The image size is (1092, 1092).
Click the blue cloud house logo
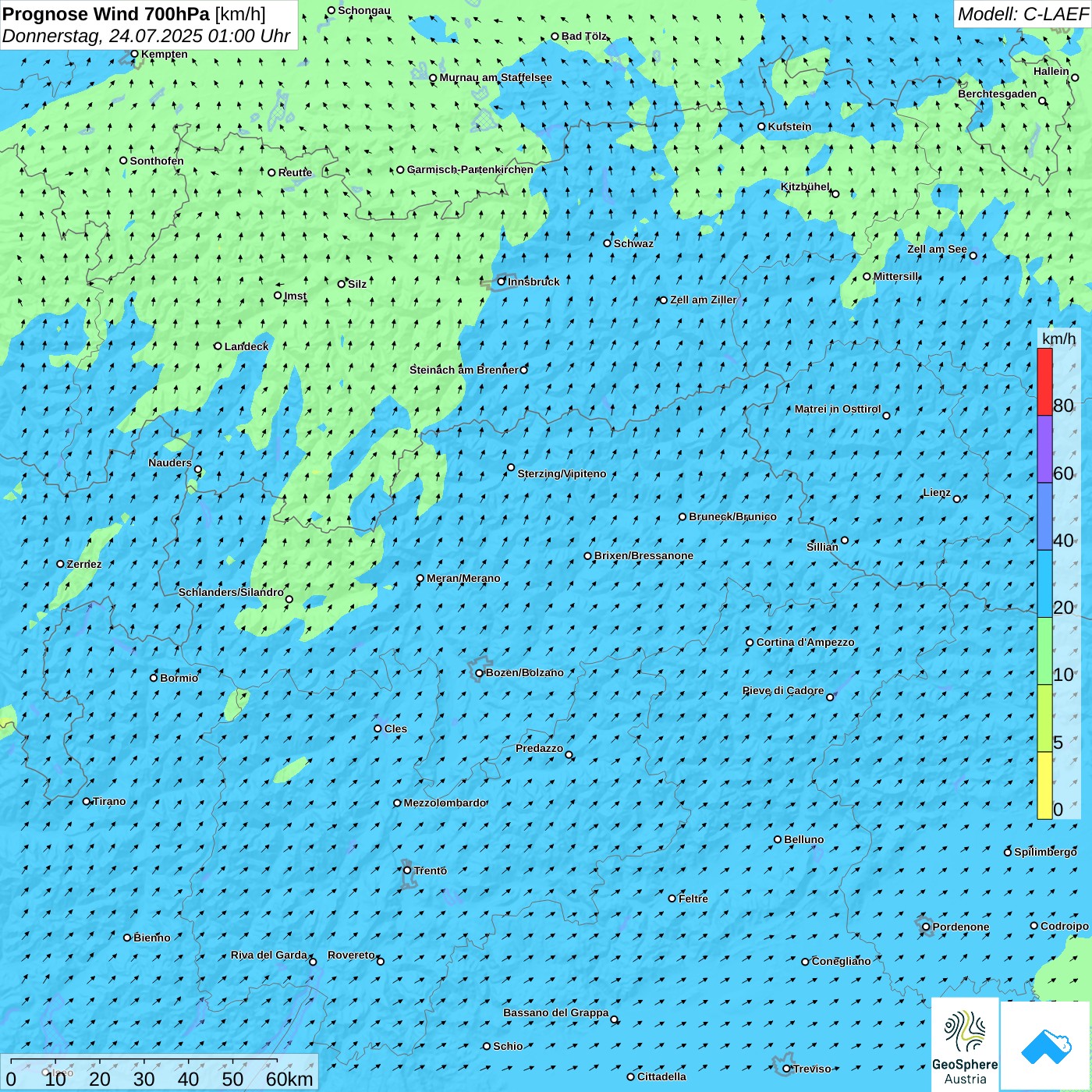(1046, 1047)
